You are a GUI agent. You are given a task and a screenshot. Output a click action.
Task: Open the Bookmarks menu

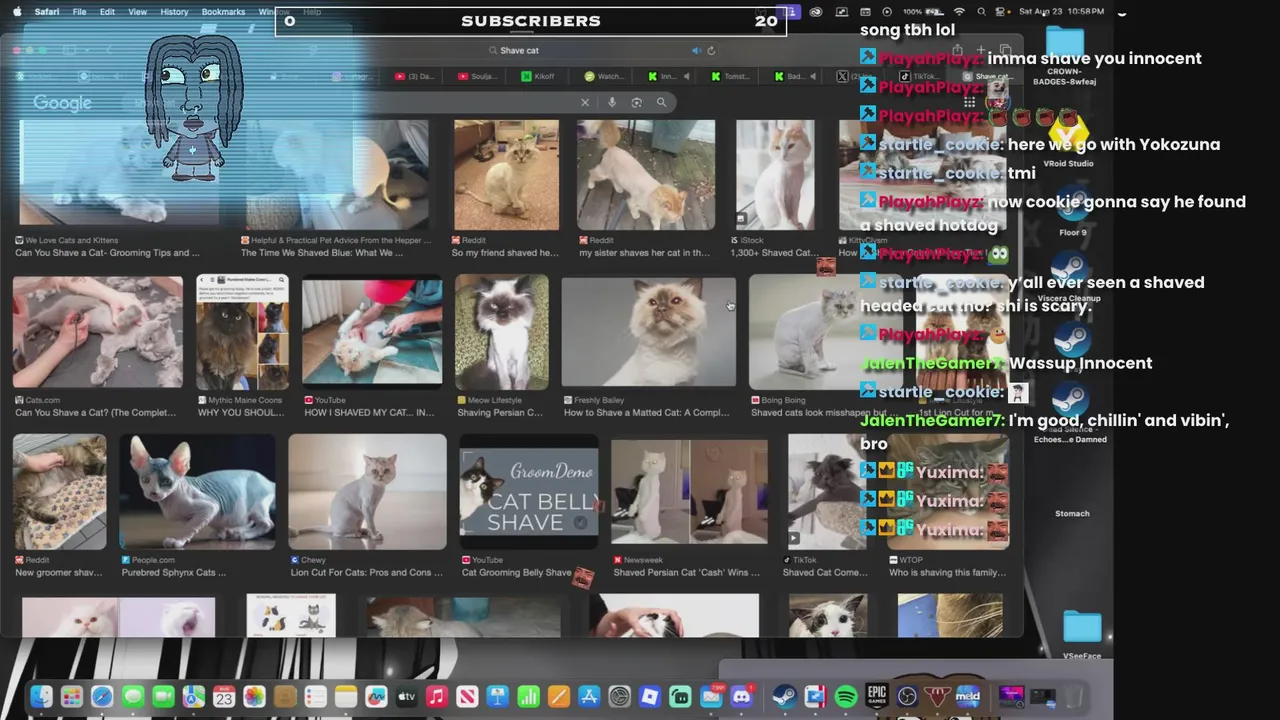tap(223, 11)
